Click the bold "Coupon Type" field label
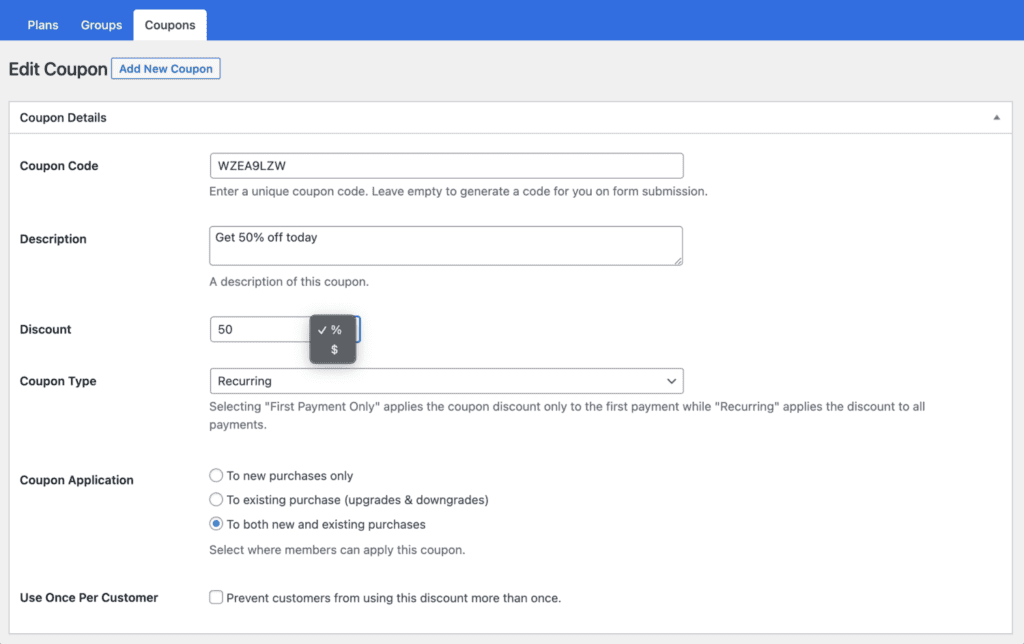The height and width of the screenshot is (644, 1024). click(x=58, y=381)
